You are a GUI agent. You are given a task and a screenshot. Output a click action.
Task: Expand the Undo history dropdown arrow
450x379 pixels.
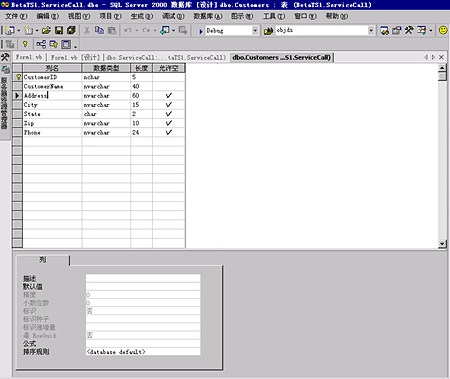pyautogui.click(x=137, y=31)
